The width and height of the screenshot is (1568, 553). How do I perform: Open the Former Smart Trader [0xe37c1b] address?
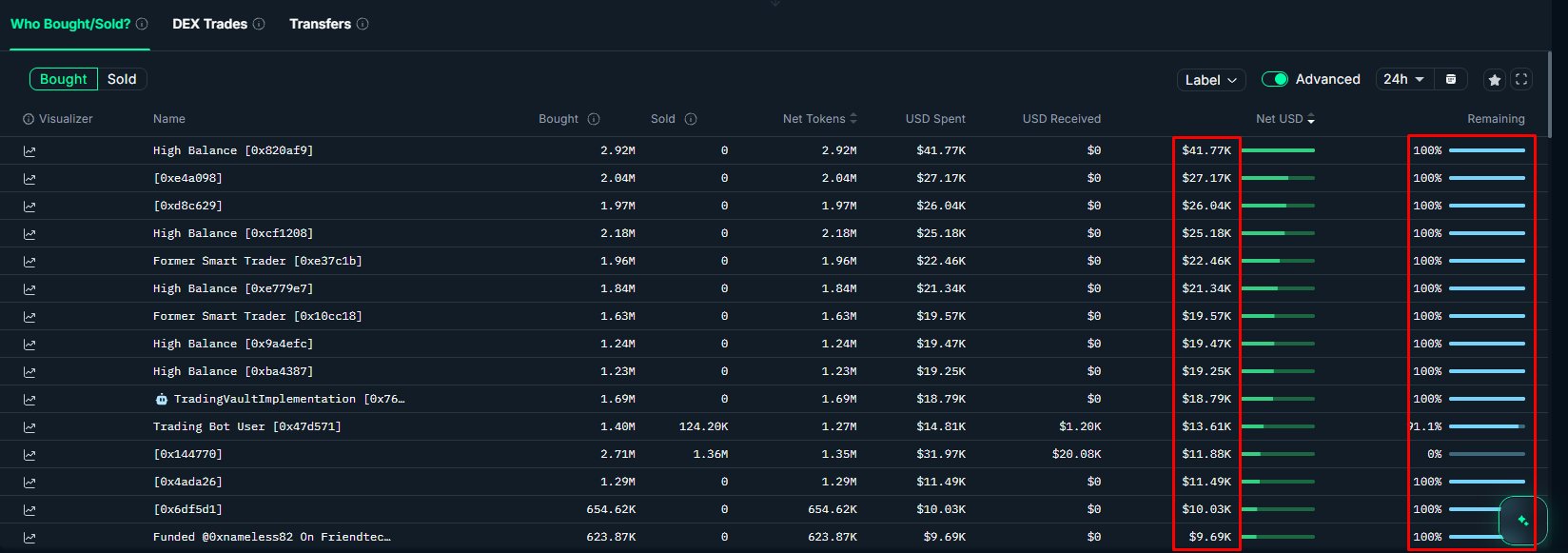click(x=257, y=261)
